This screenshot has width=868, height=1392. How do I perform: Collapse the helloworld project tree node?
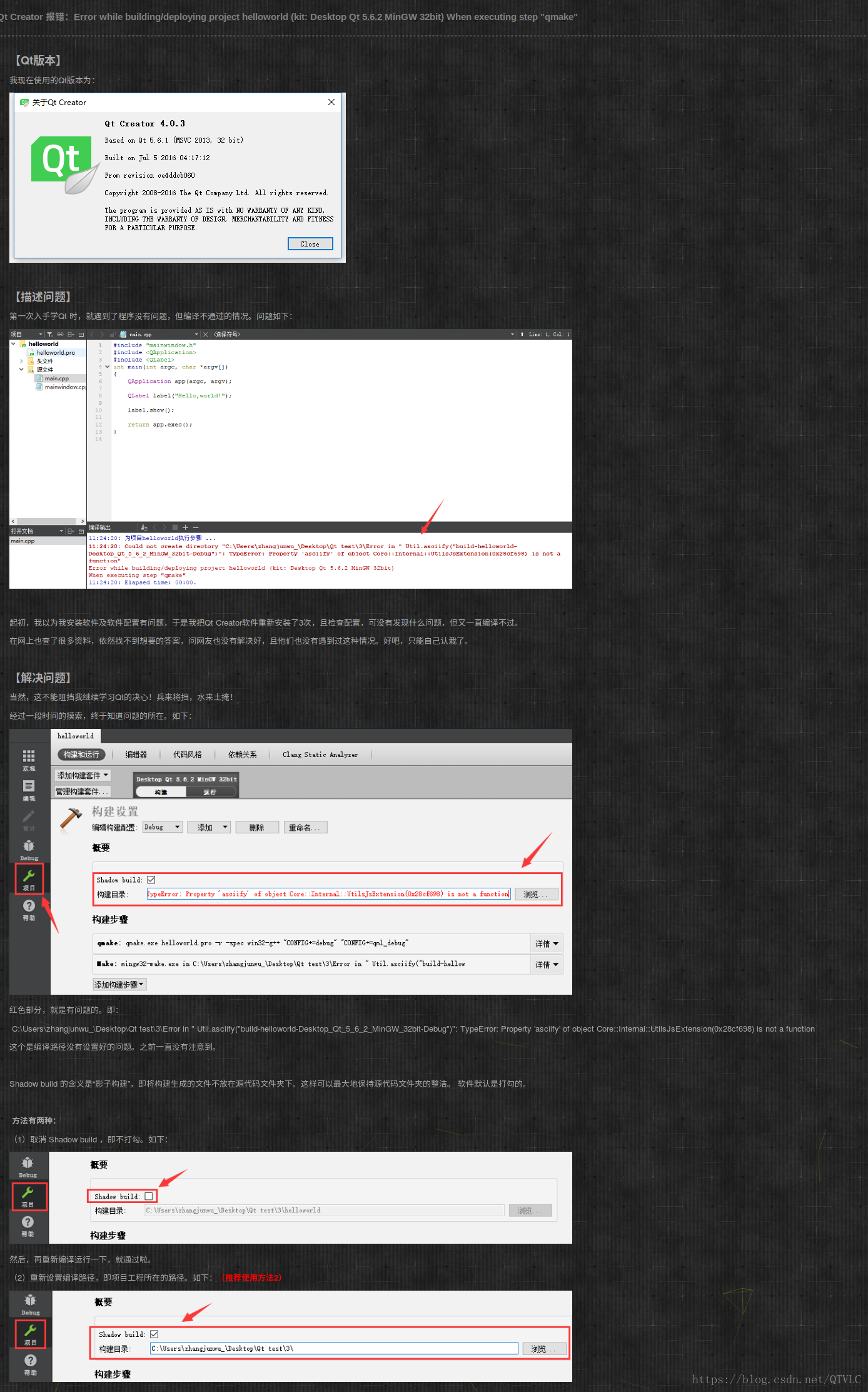(x=13, y=343)
